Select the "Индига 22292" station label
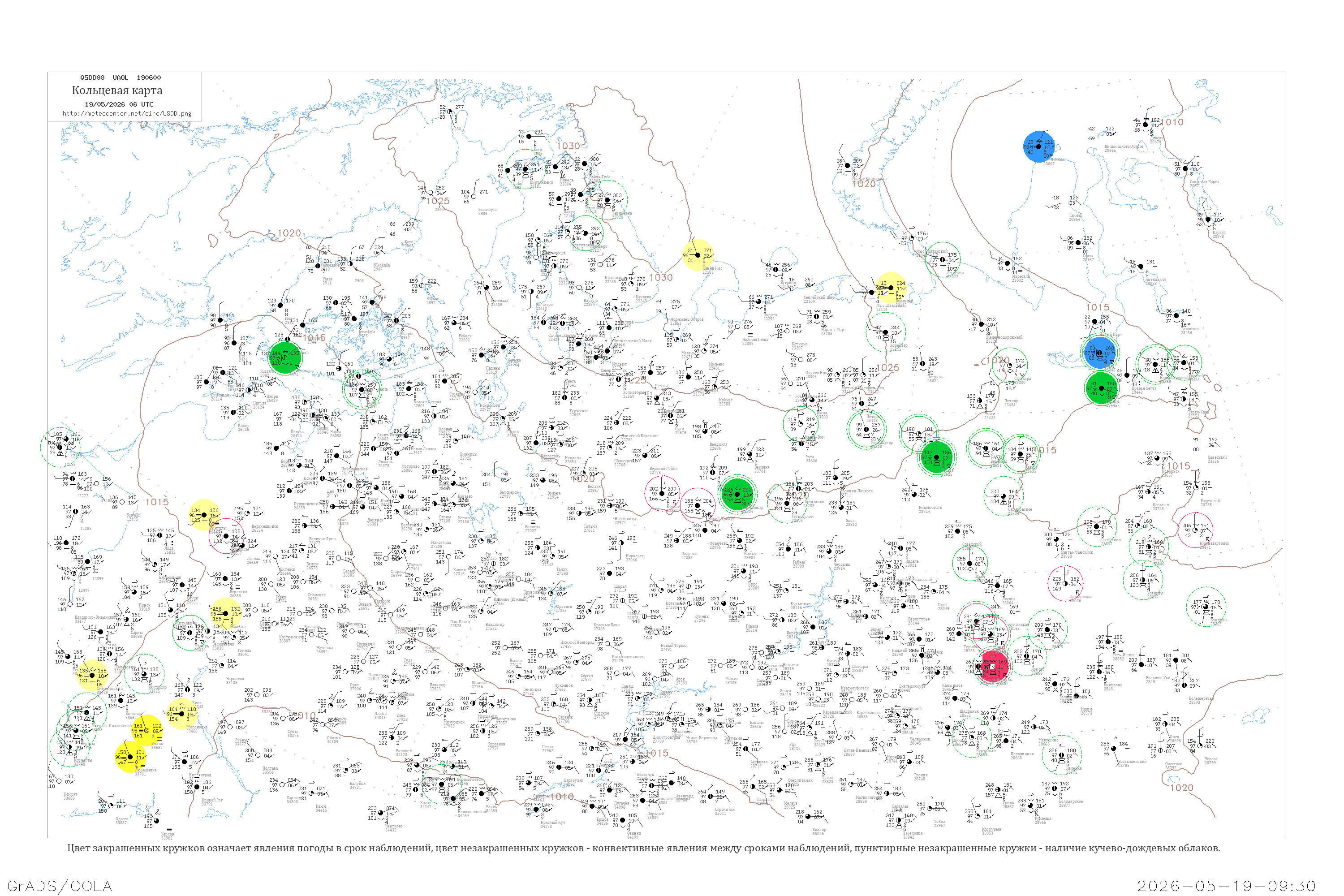The width and height of the screenshot is (1344, 896). pos(769,317)
